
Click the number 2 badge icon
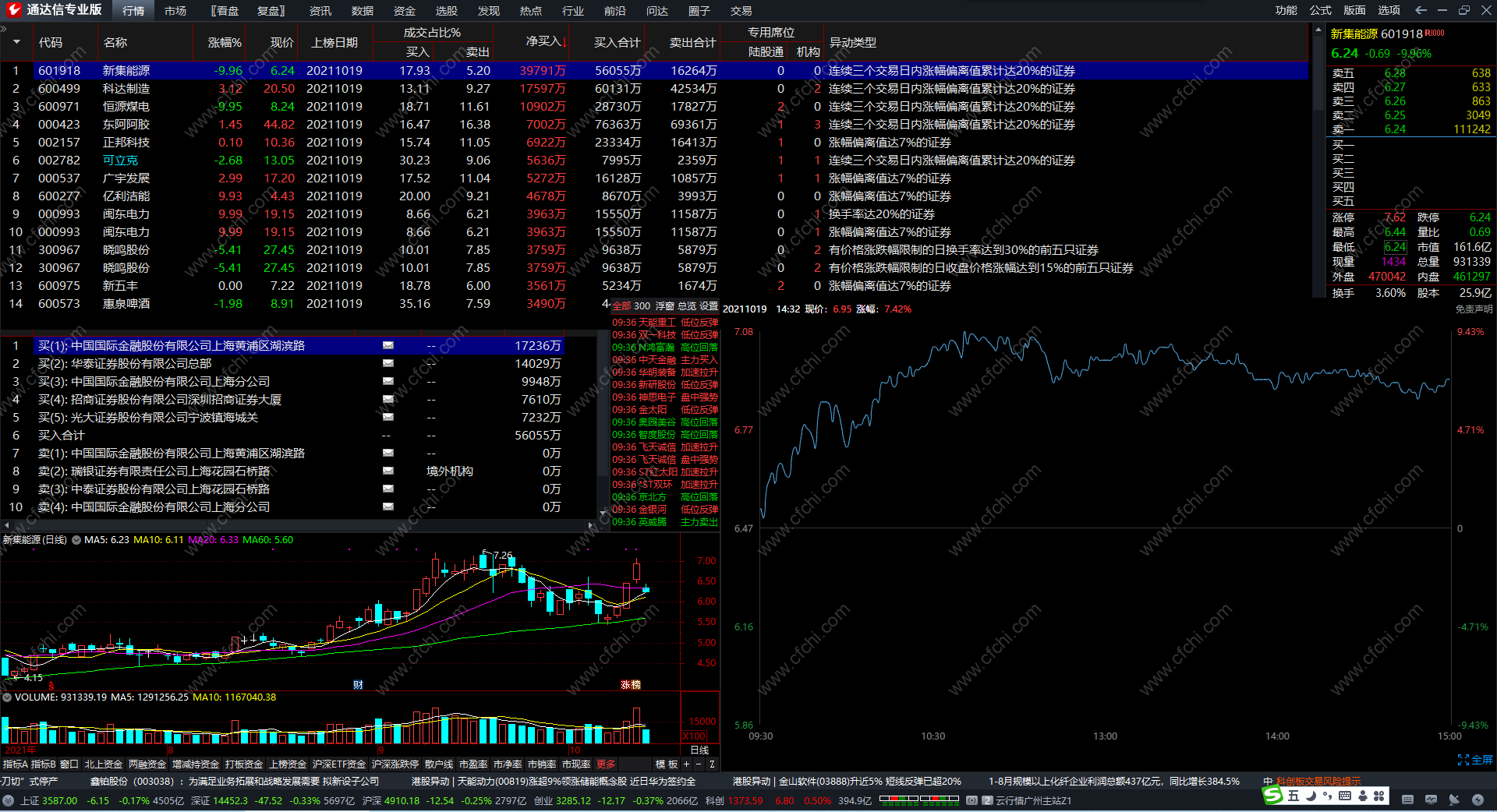click(987, 800)
